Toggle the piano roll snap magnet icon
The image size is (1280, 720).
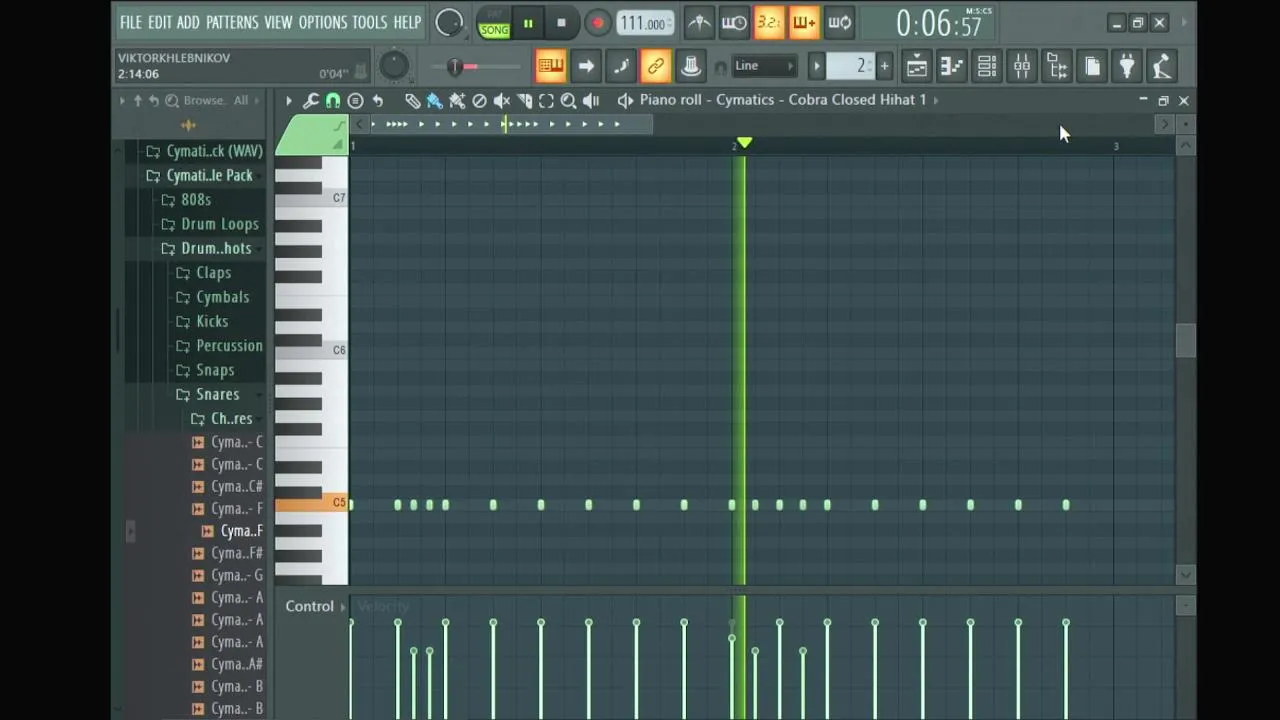pyautogui.click(x=333, y=100)
